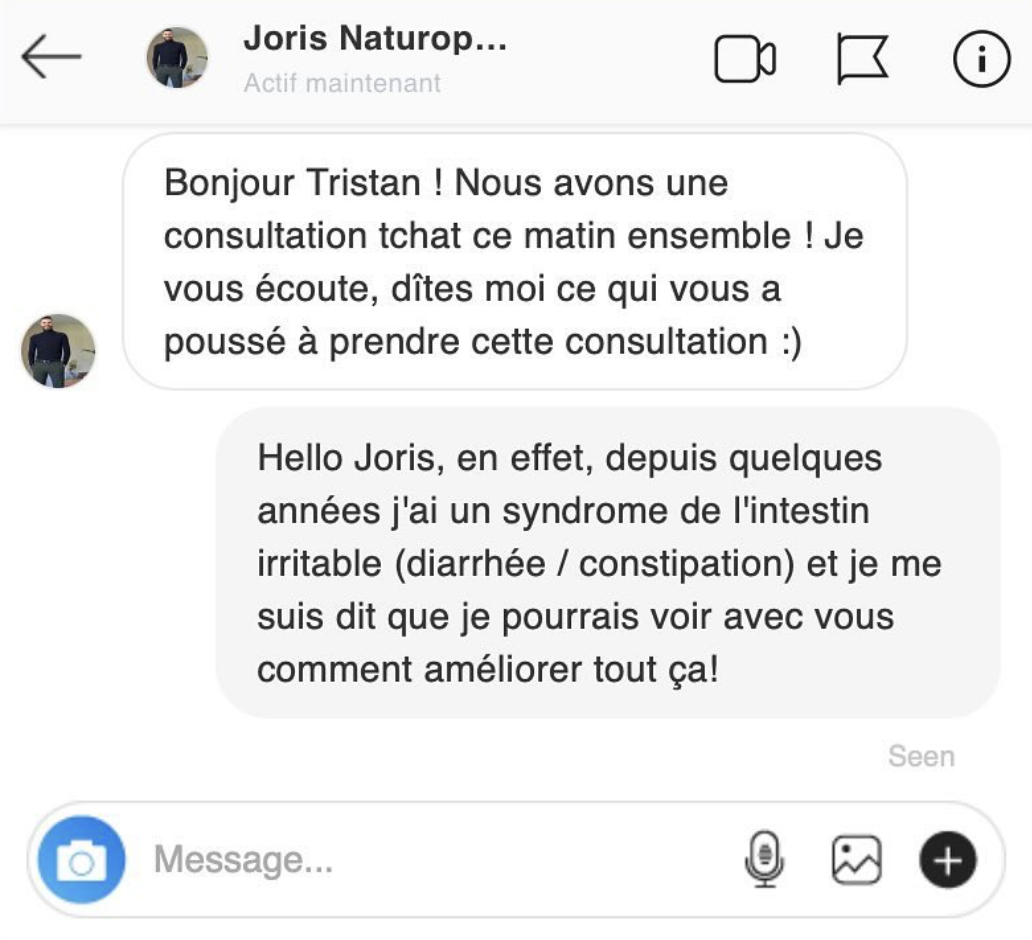Tap the "Seen" read receipt

(x=921, y=756)
